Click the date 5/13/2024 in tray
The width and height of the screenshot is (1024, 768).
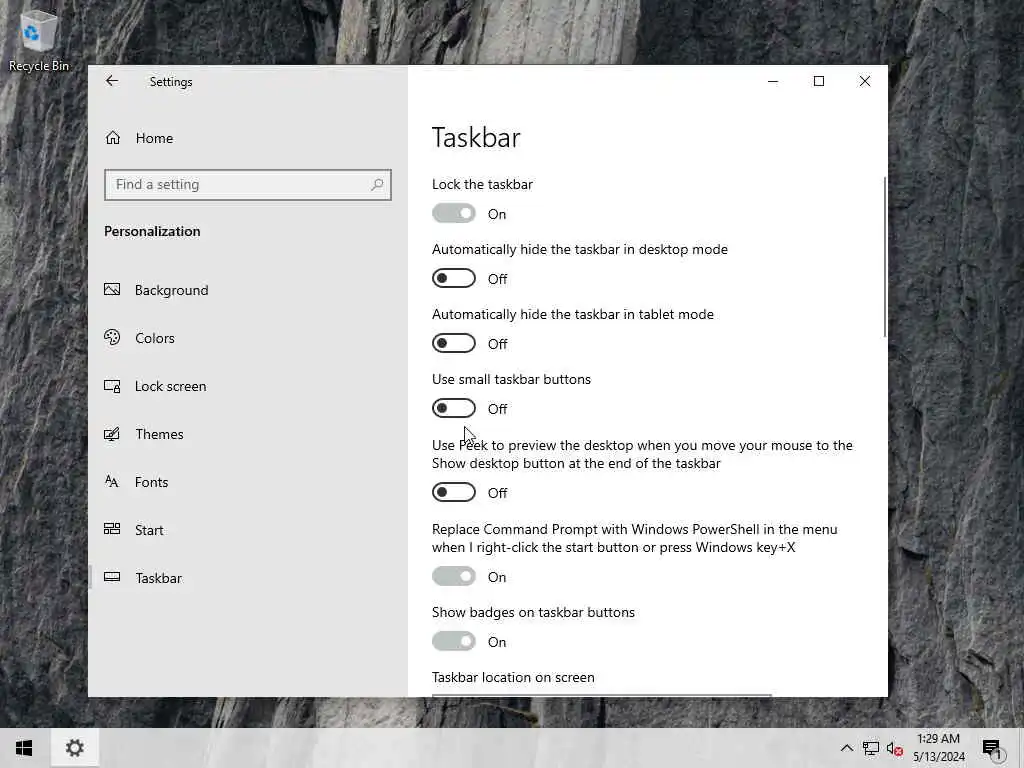pyautogui.click(x=938, y=756)
